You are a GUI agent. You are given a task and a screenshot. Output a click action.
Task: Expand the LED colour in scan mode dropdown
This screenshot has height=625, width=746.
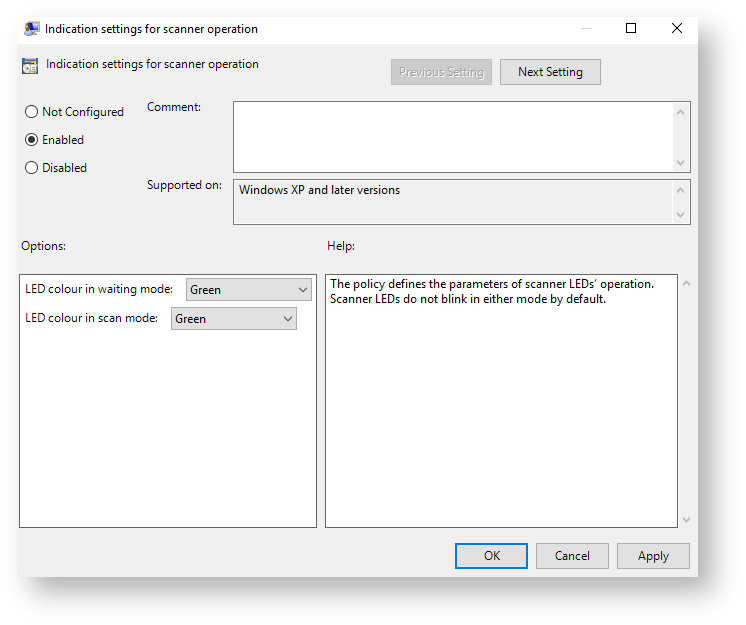click(234, 319)
